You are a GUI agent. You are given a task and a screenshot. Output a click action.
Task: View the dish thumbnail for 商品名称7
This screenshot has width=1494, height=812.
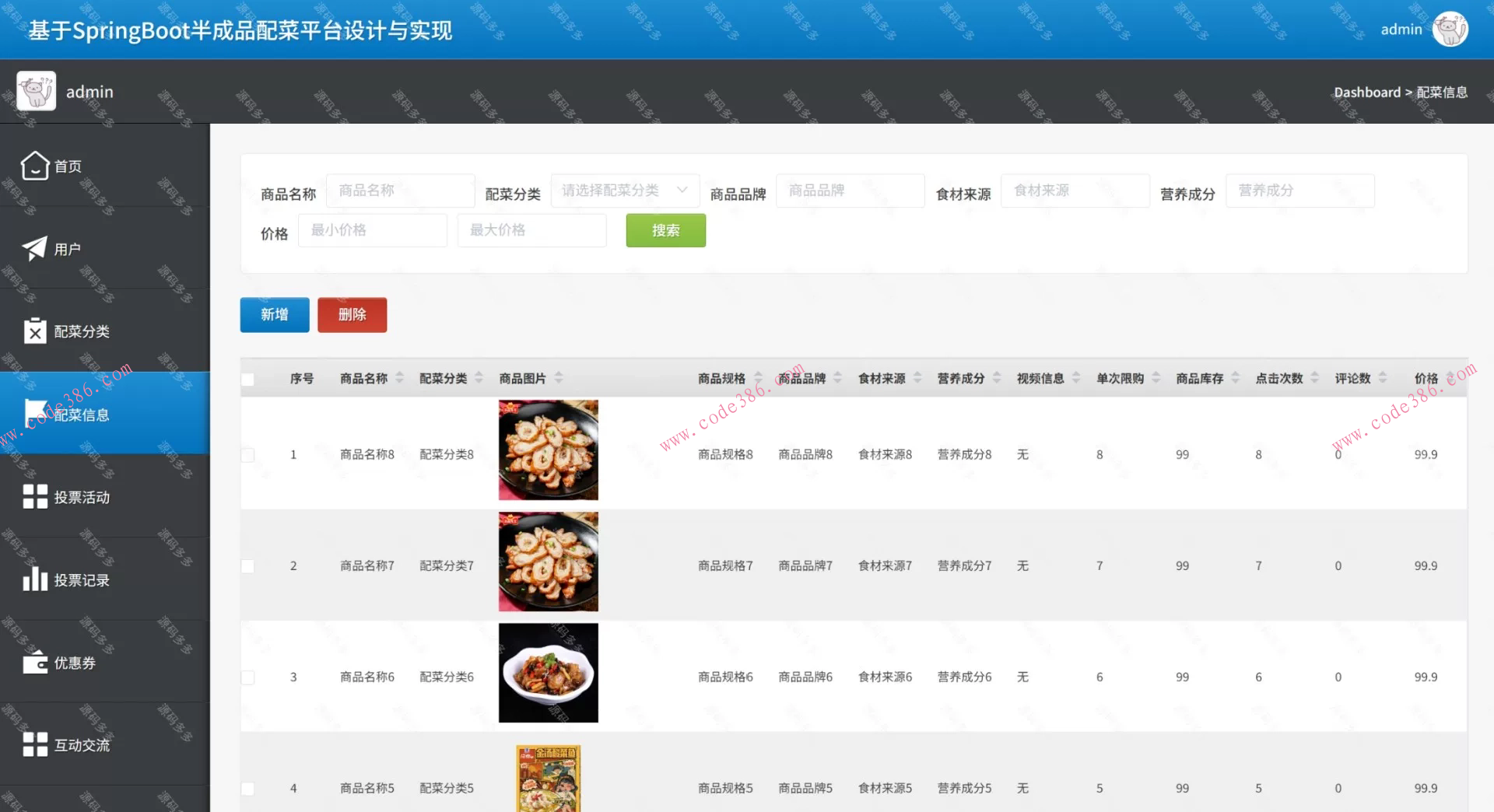tap(548, 562)
